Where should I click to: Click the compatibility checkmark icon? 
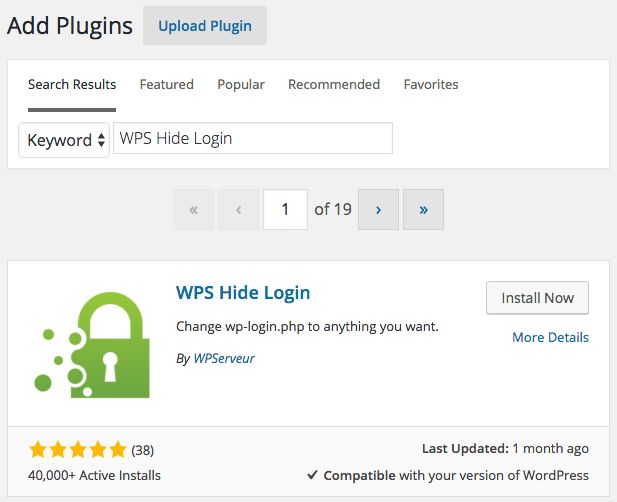(312, 475)
